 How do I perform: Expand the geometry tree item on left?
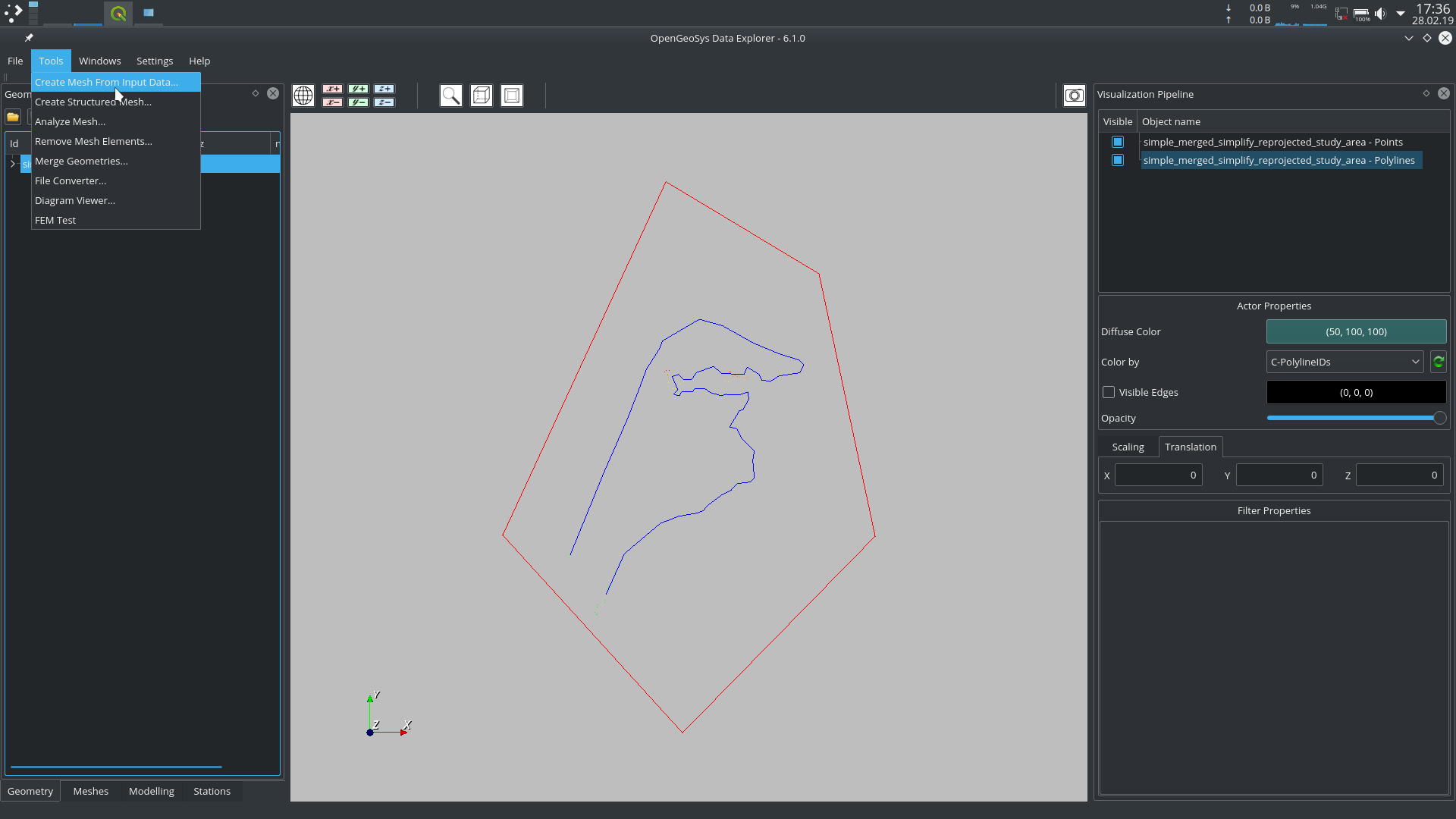pyautogui.click(x=12, y=164)
